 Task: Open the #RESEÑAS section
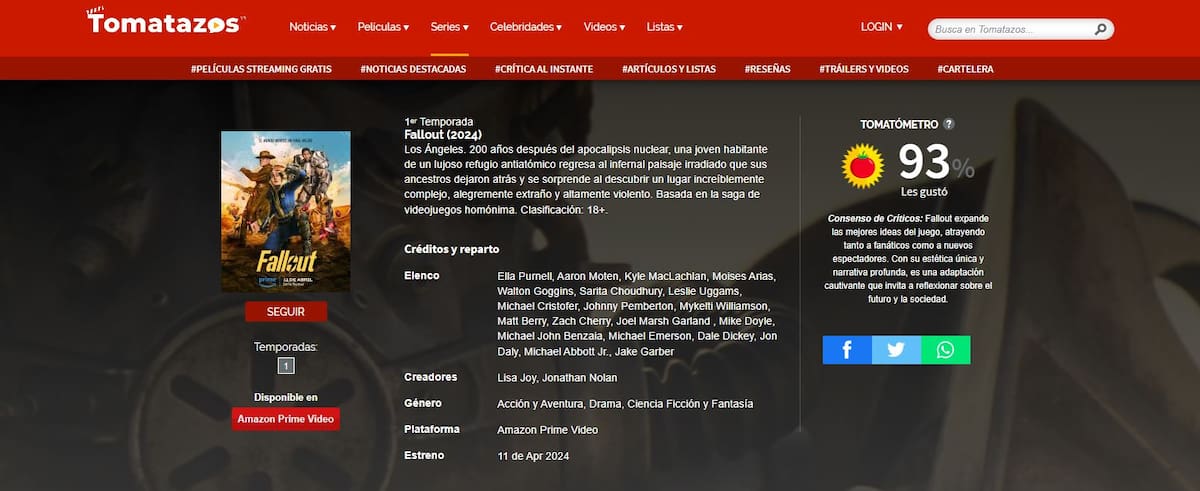[767, 69]
